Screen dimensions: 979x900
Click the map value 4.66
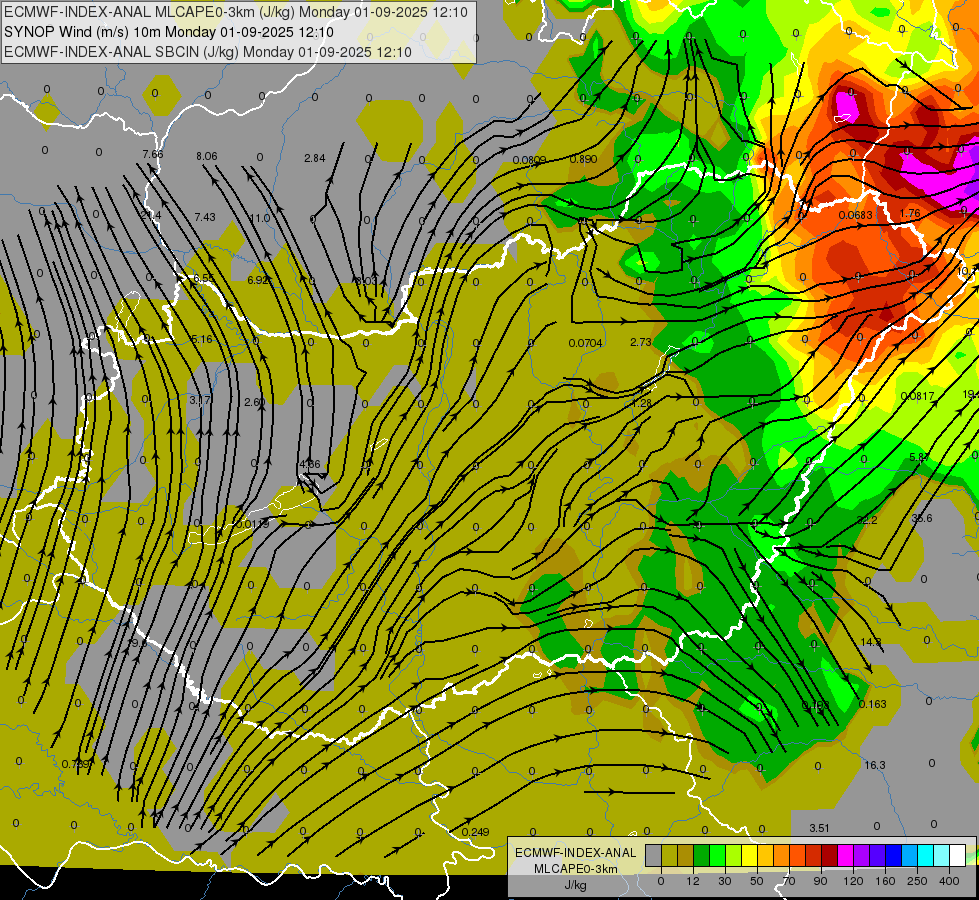pos(310,464)
